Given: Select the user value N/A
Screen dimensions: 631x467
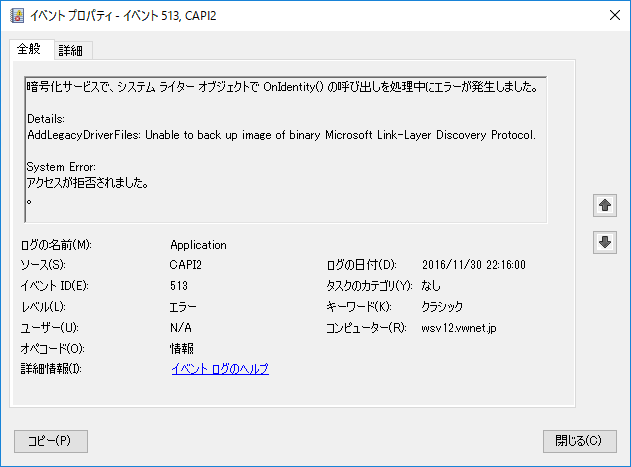Looking at the screenshot, I should pyautogui.click(x=181, y=328).
